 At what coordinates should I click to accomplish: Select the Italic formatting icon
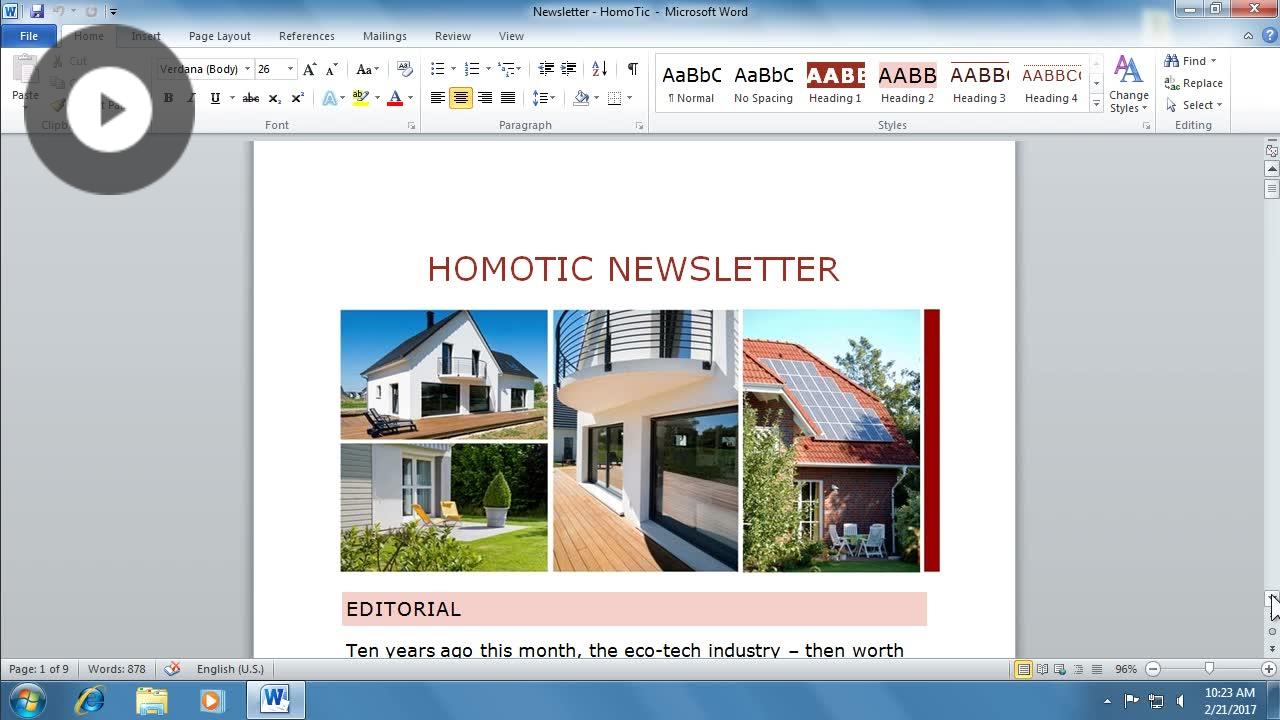(190, 98)
